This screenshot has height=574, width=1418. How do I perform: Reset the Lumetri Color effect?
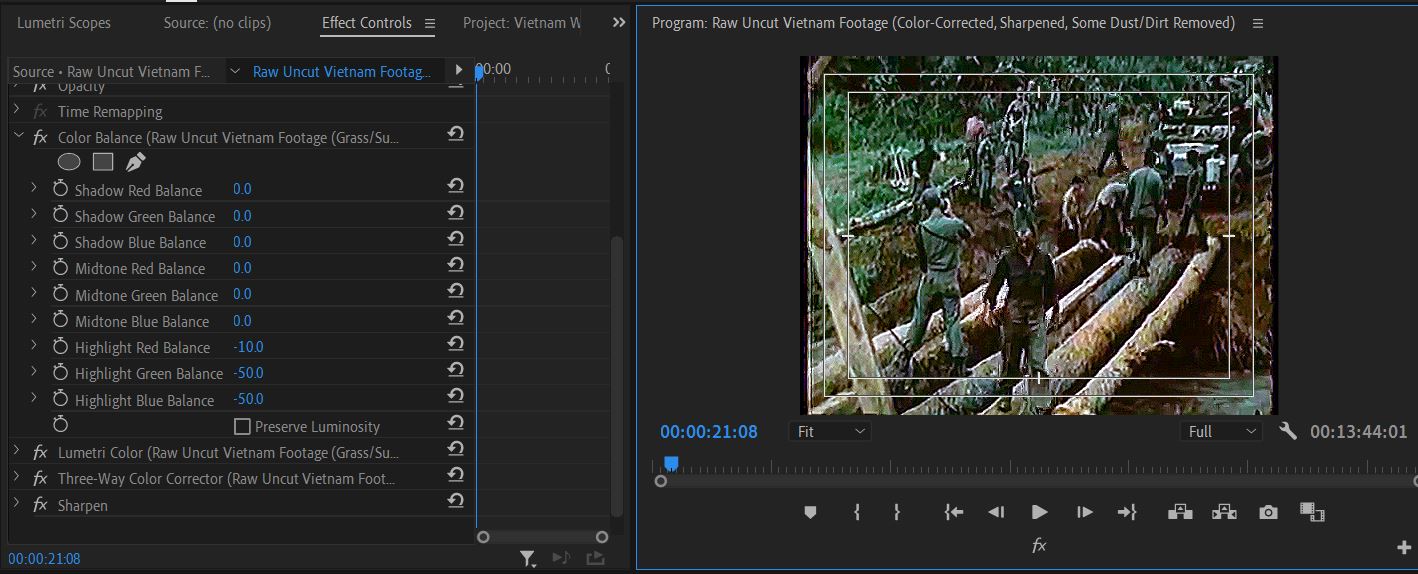(455, 448)
